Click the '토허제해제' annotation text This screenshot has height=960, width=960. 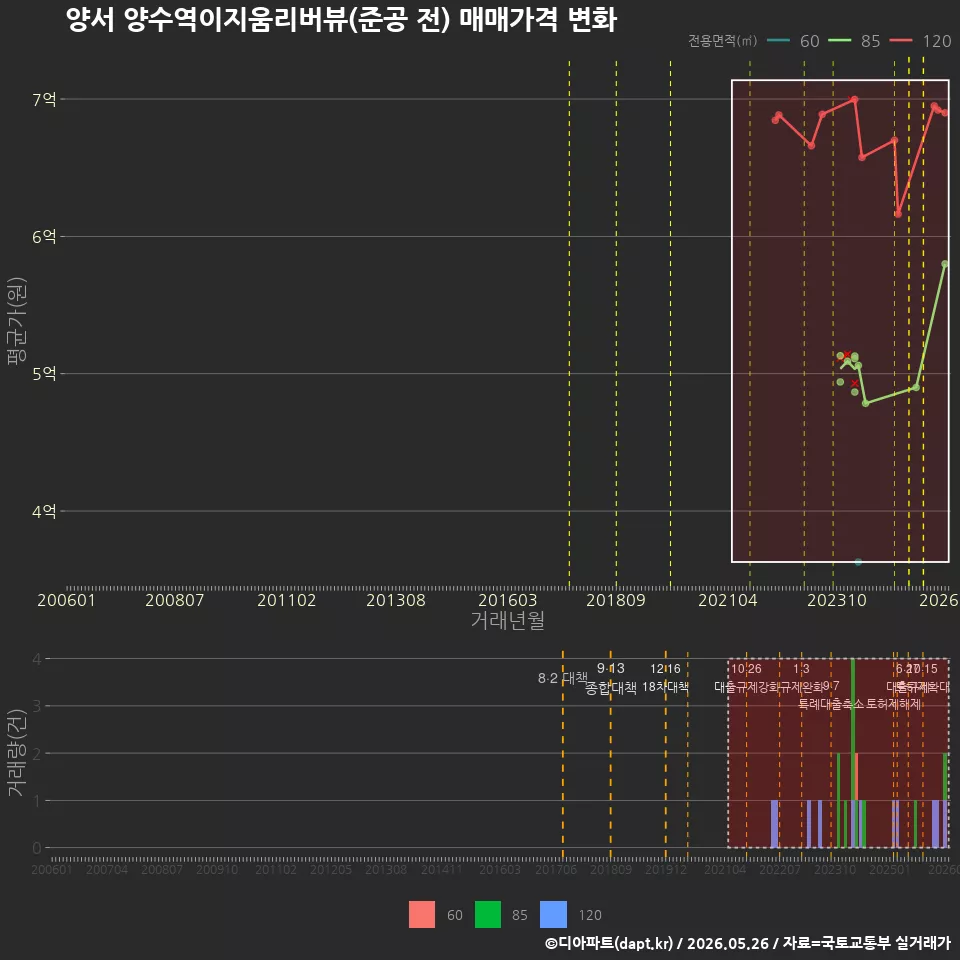coord(893,704)
